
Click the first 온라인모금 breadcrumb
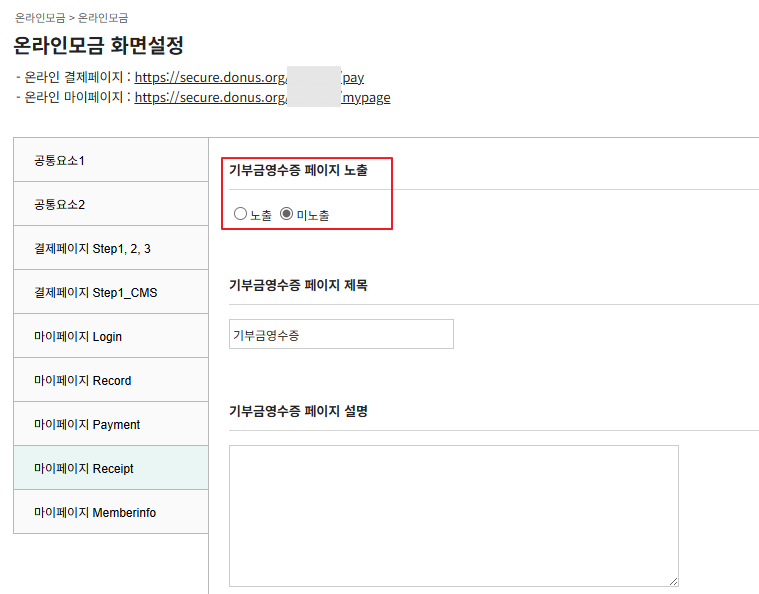[39, 18]
